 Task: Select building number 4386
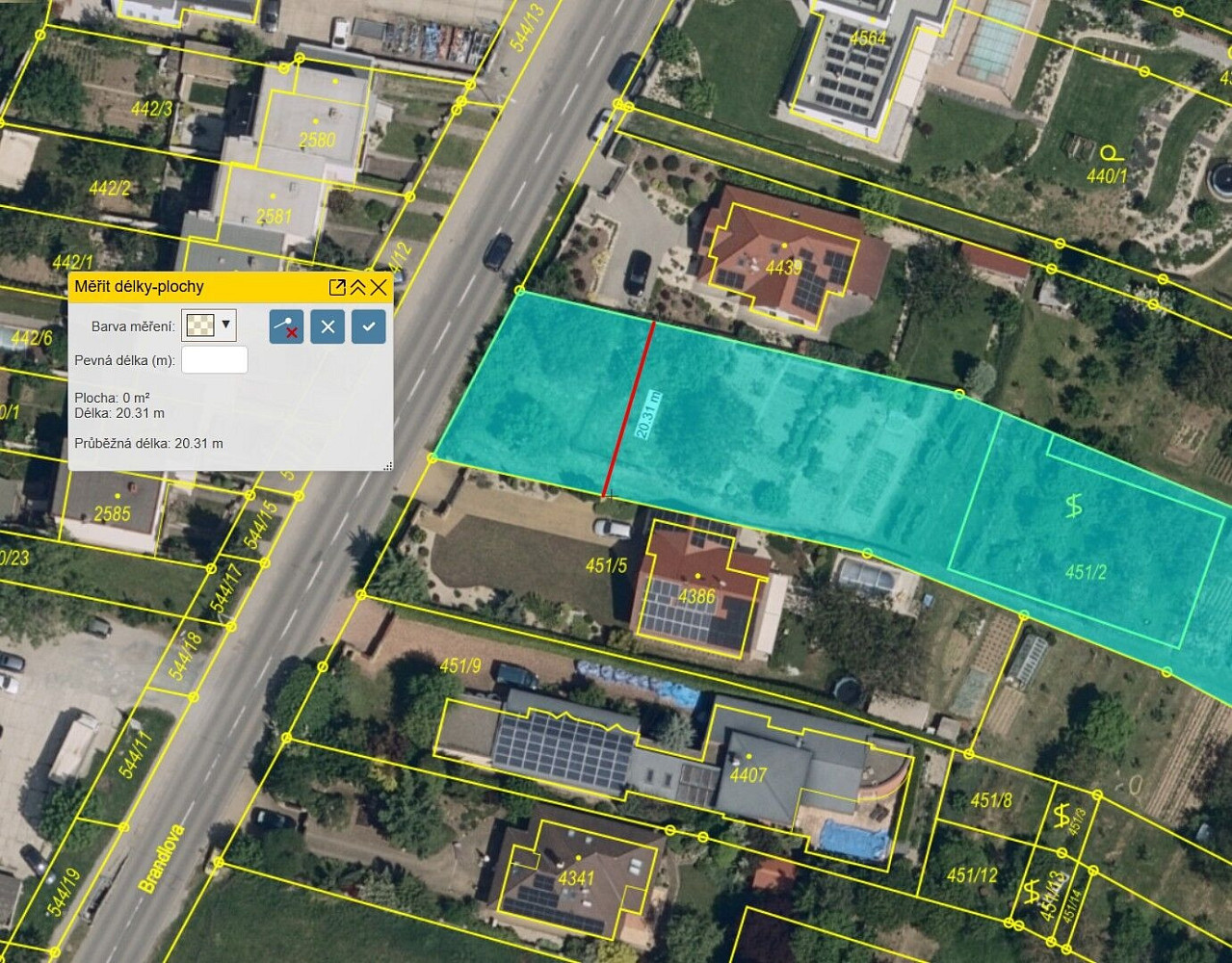pos(695,597)
